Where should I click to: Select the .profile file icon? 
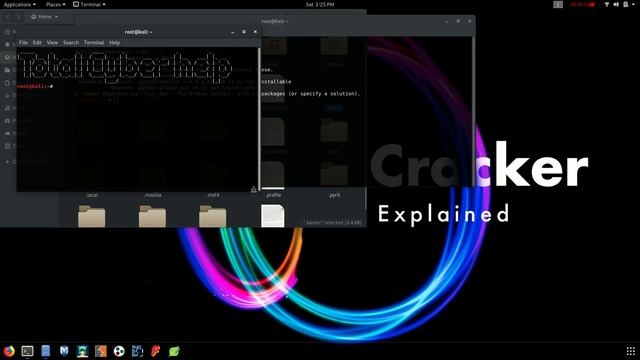point(273,216)
